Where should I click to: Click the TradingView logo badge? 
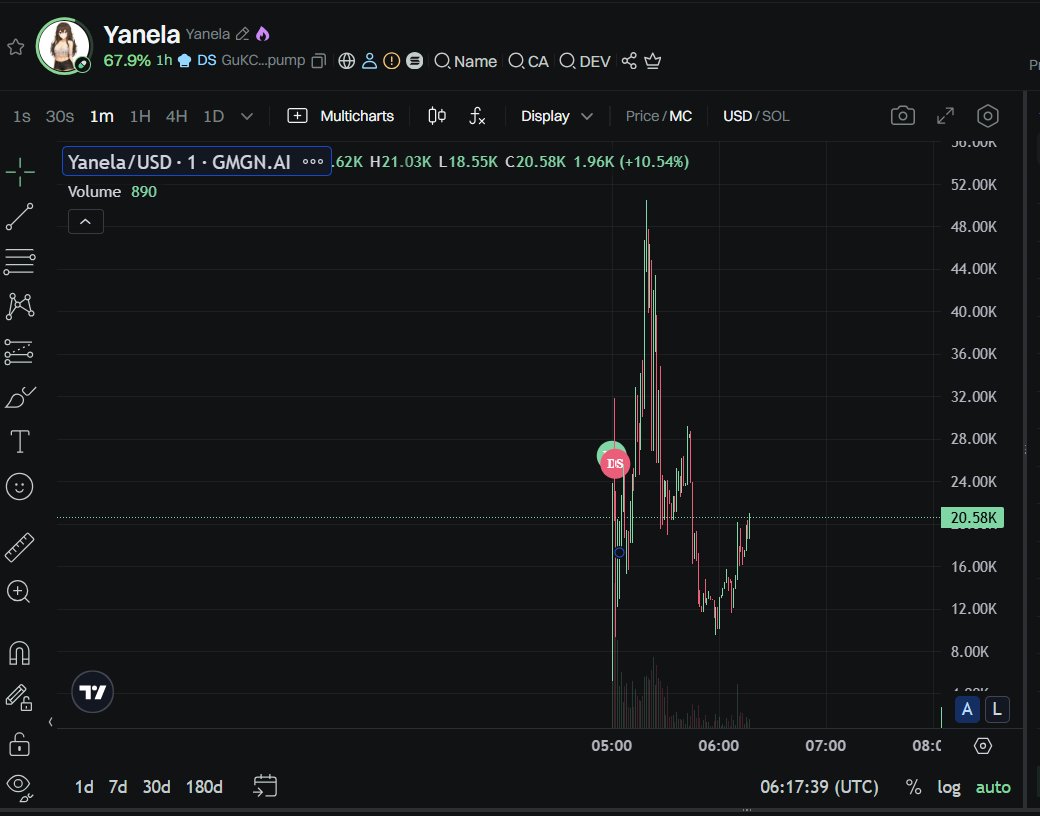click(92, 692)
